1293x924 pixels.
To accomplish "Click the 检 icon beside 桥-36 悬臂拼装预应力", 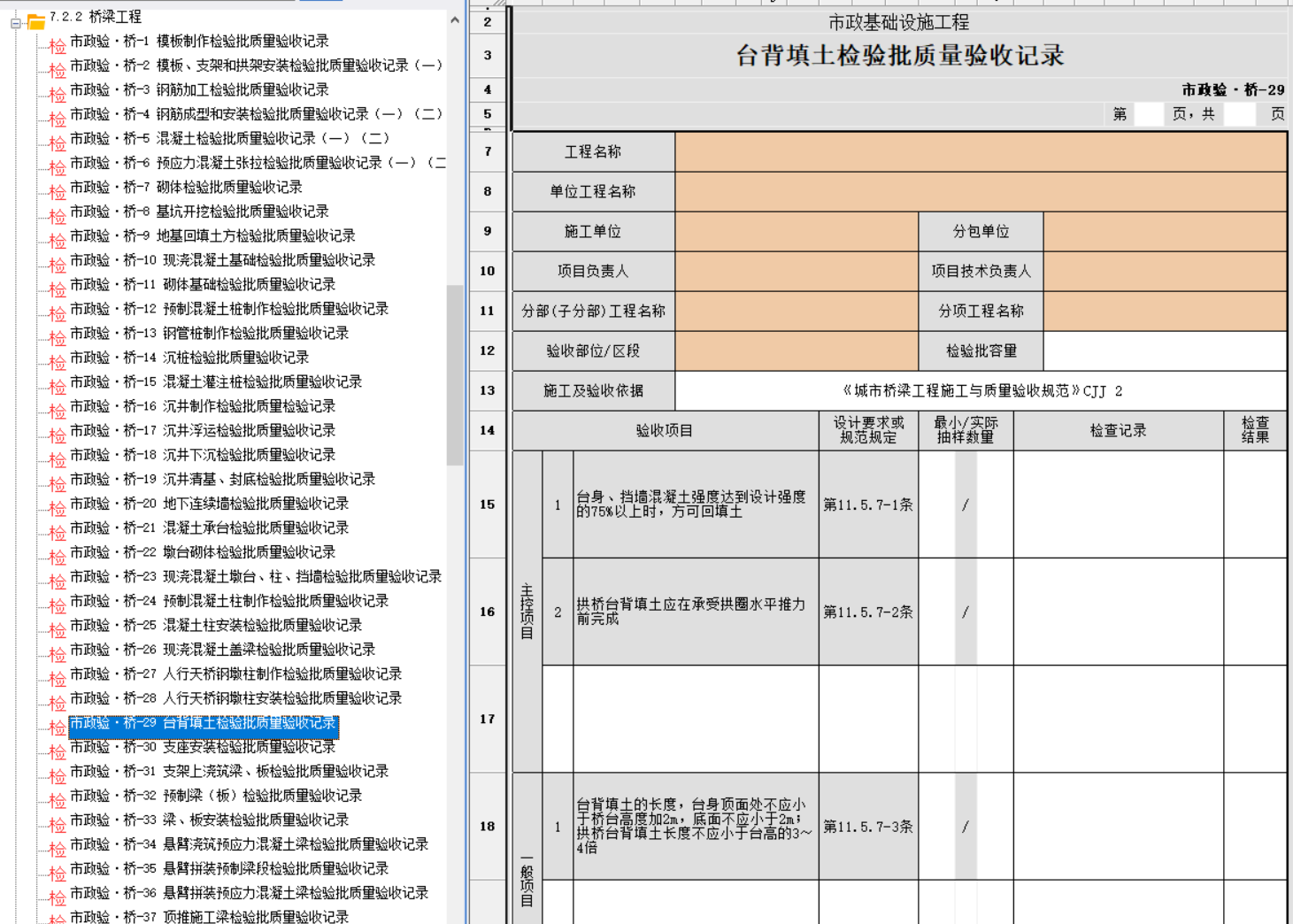I will coord(58,897).
